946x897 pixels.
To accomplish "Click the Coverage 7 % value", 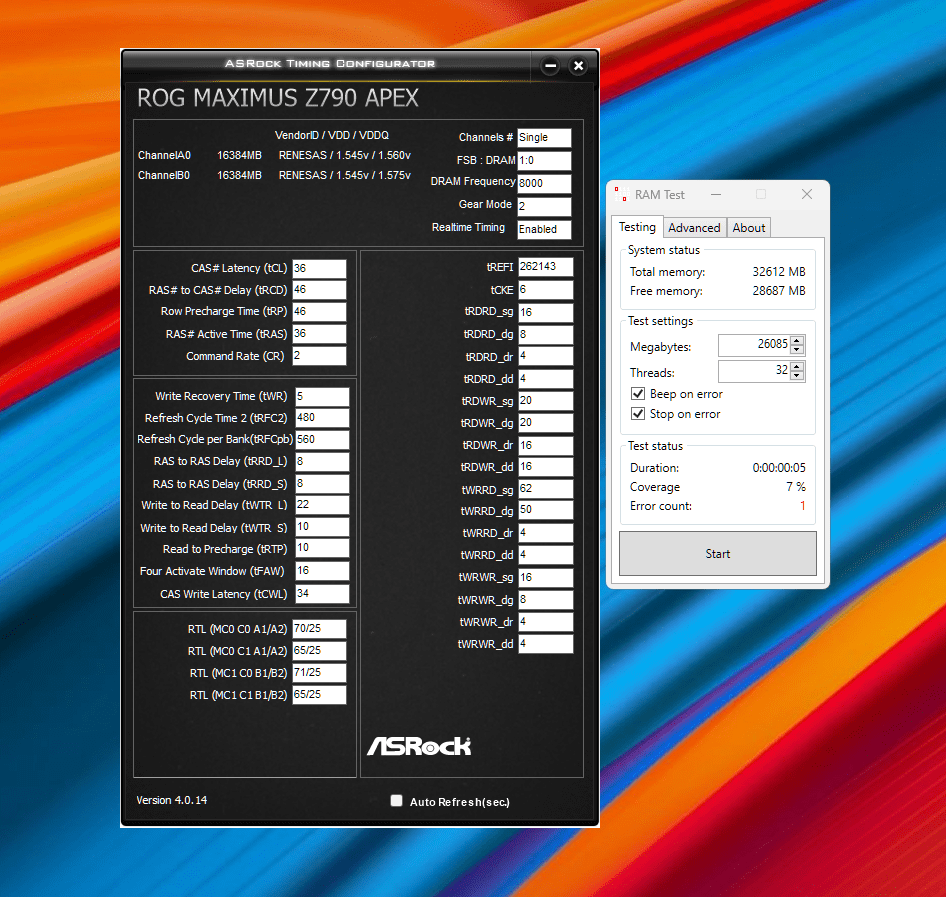I will click(796, 486).
